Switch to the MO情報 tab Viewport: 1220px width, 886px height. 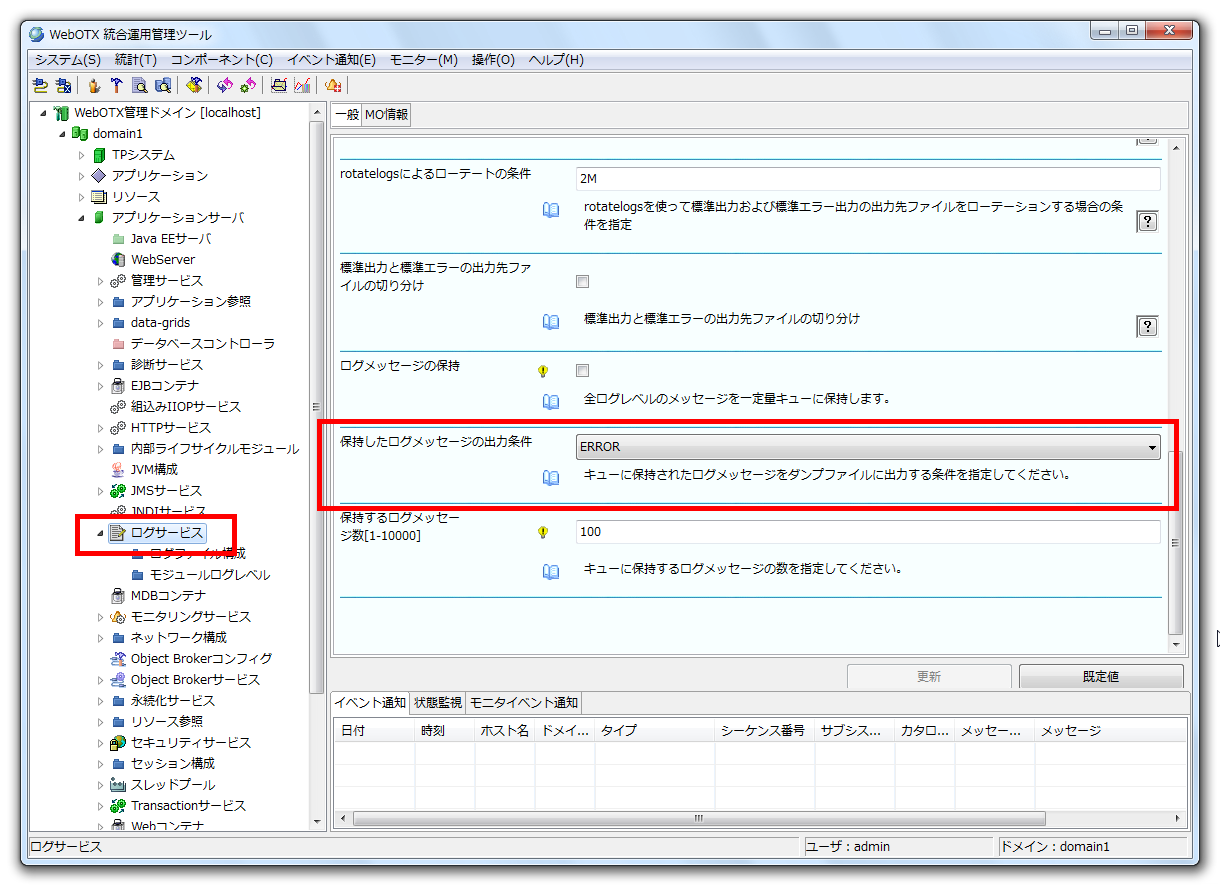[386, 114]
